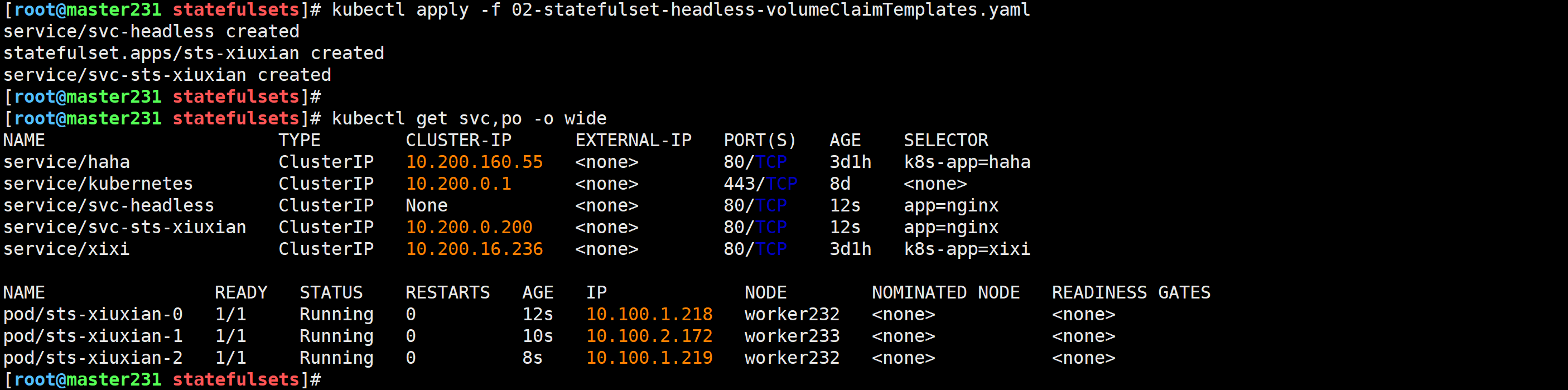The height and width of the screenshot is (390, 1568).
Task: Click the cluster IP 10.200.0.200
Action: tap(469, 228)
